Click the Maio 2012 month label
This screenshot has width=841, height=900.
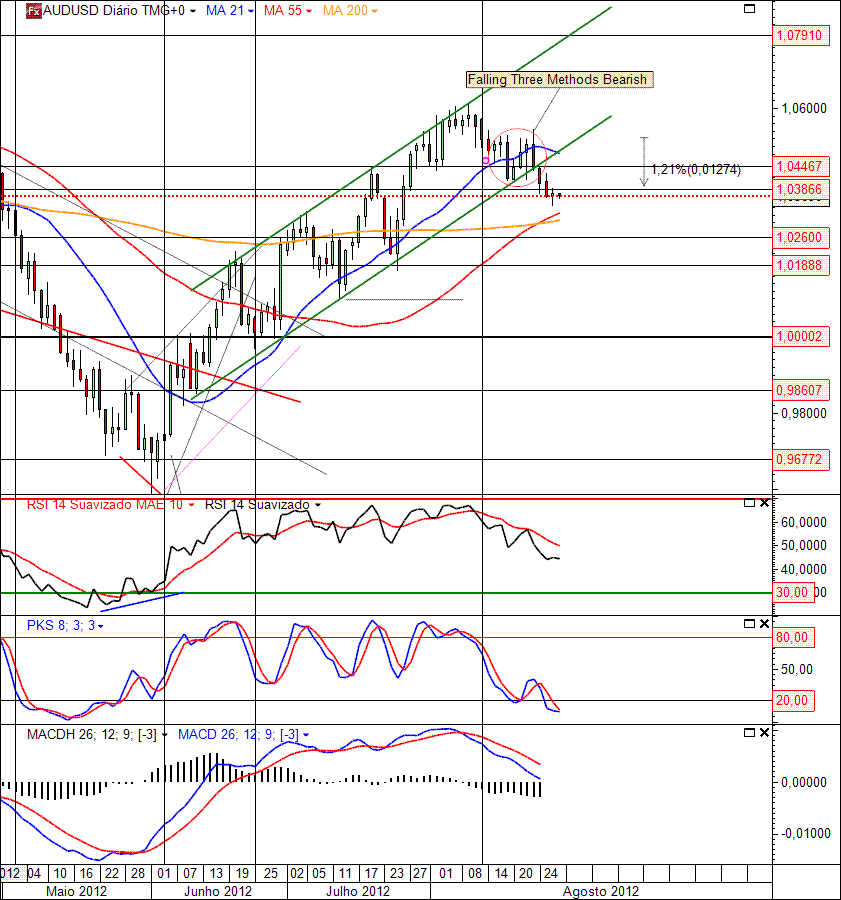(76, 891)
